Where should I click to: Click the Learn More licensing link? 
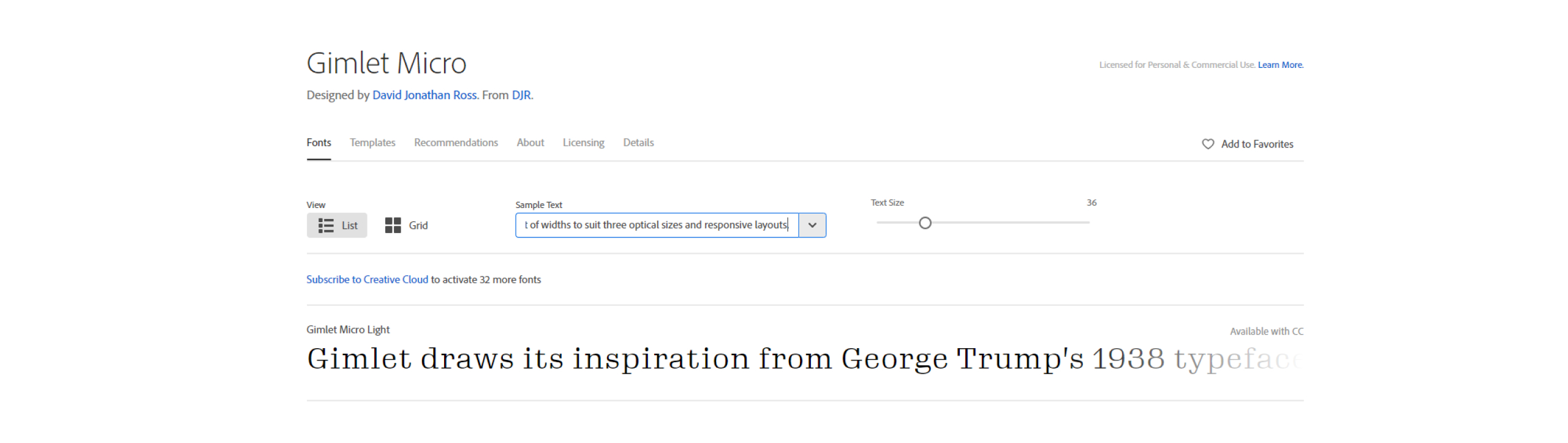[1280, 65]
